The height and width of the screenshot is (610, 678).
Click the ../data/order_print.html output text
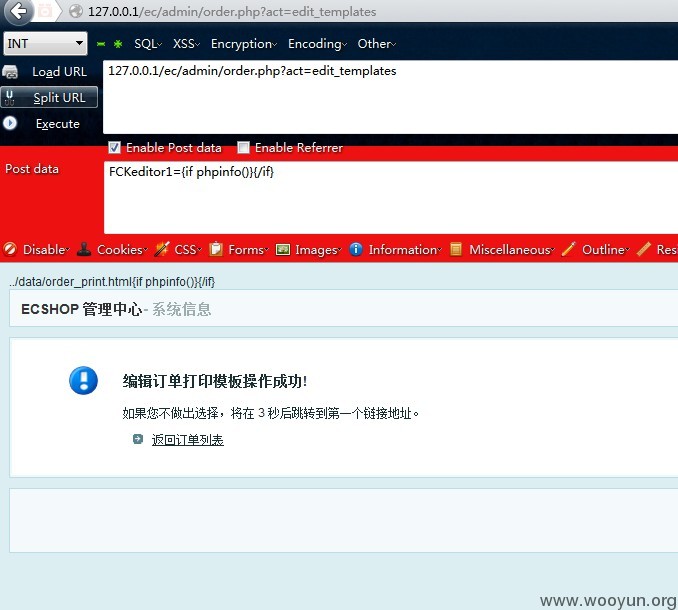point(112,281)
